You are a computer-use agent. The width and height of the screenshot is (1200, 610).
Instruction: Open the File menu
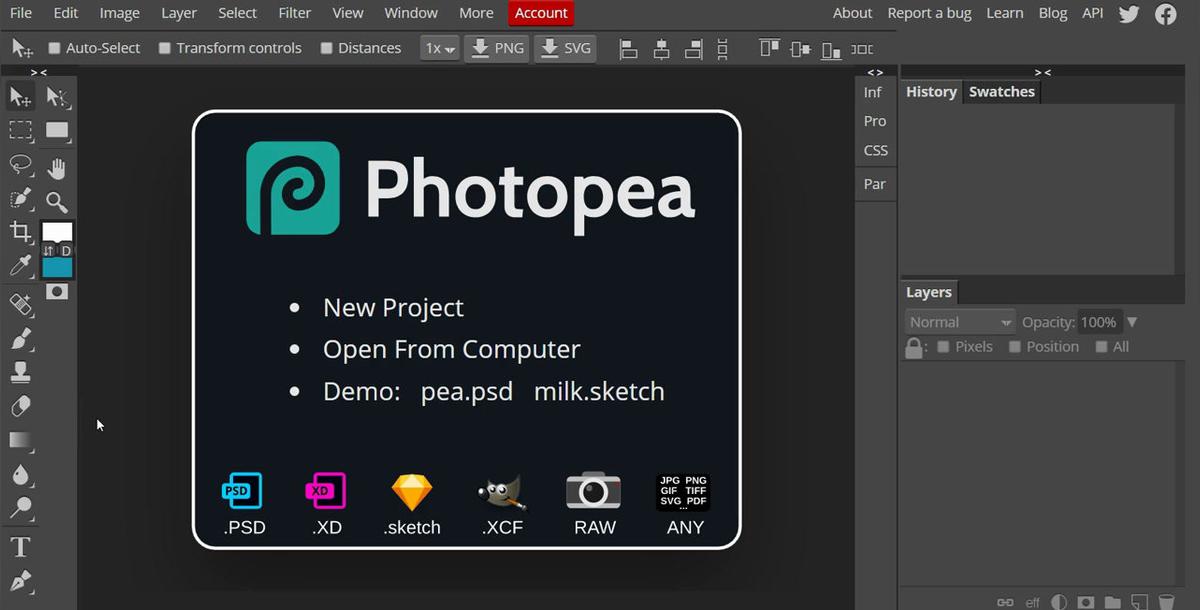(x=21, y=13)
